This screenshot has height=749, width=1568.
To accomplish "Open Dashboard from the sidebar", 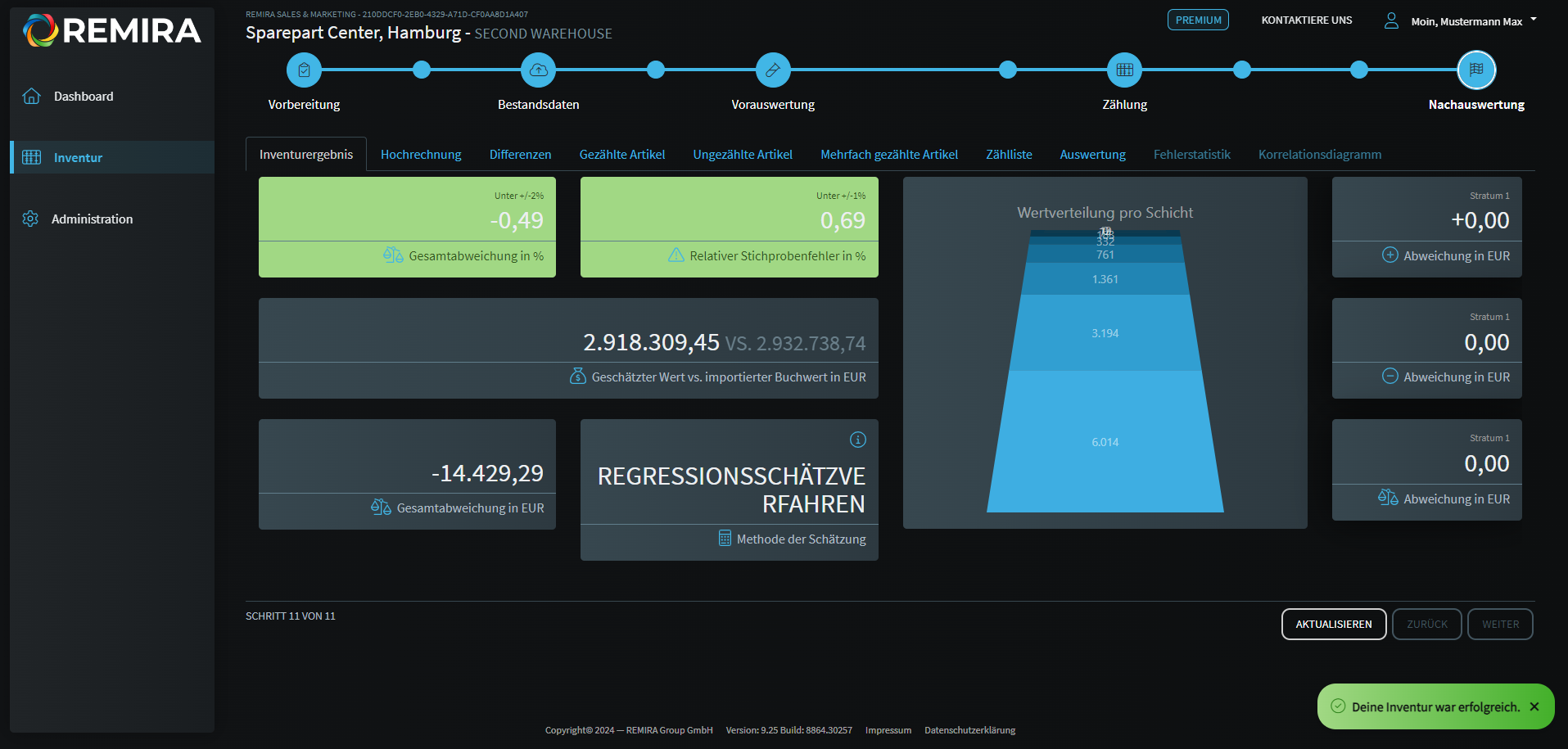I will pos(83,97).
